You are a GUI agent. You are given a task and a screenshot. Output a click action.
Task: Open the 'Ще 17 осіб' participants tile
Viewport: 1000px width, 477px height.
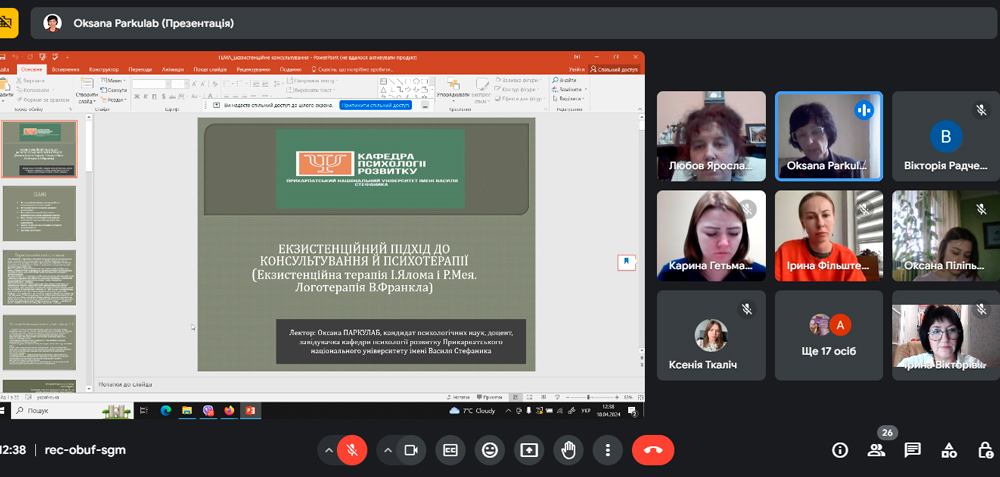click(829, 335)
